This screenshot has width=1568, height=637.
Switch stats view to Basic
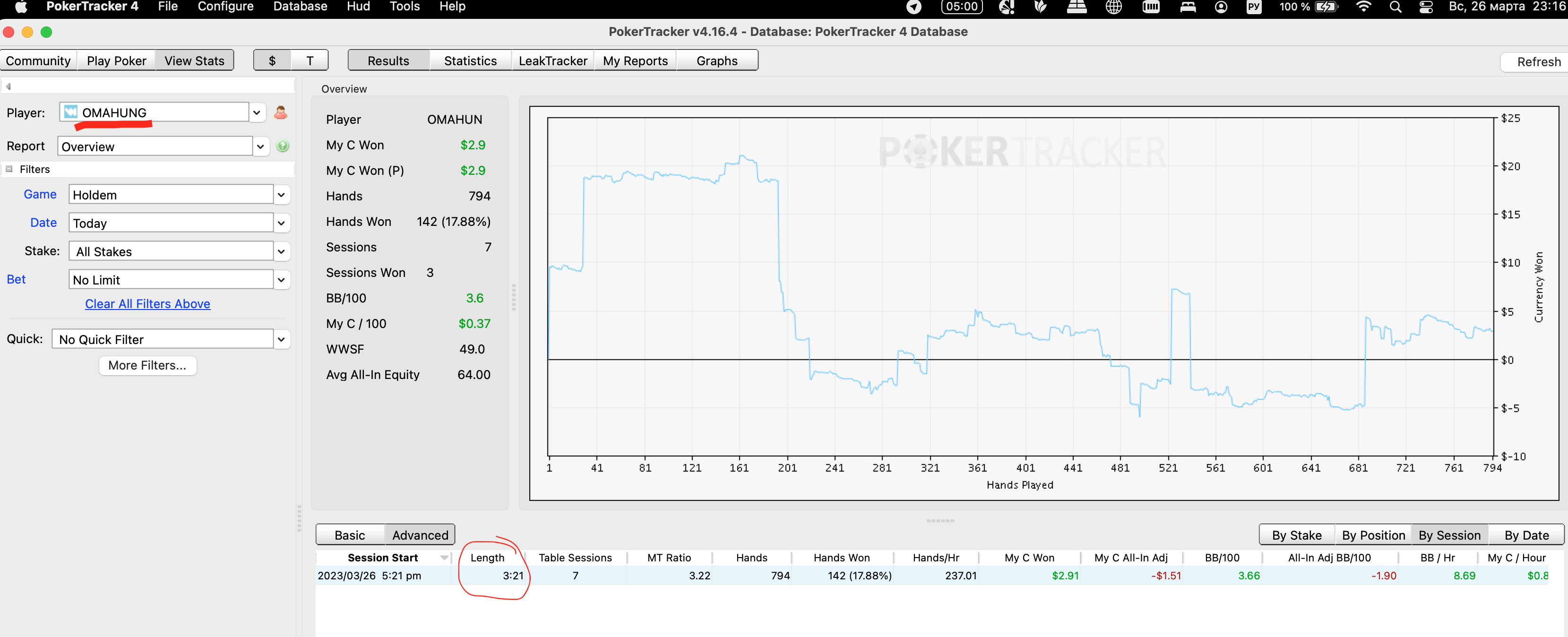pyautogui.click(x=350, y=535)
